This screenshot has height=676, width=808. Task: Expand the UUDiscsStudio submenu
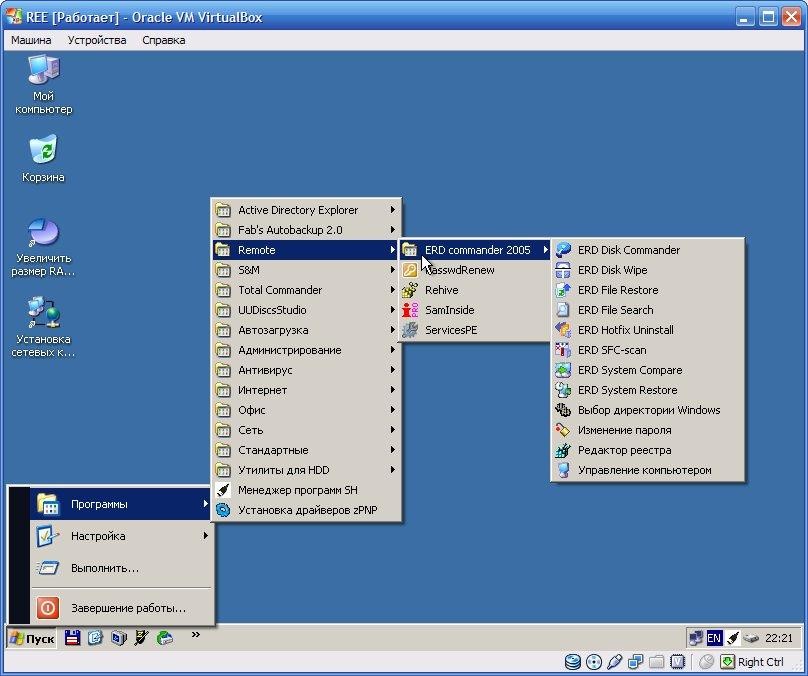pyautogui.click(x=307, y=310)
